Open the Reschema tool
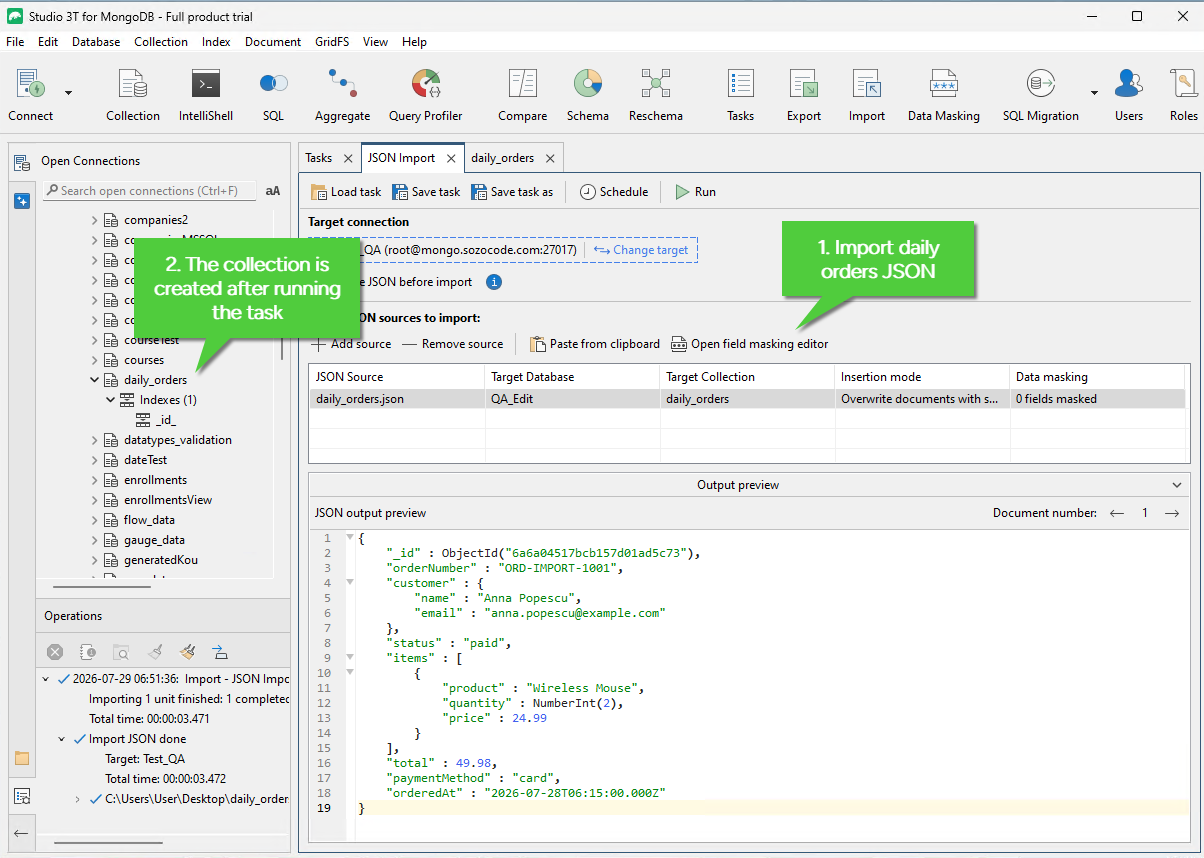The image size is (1204, 858). click(x=656, y=95)
